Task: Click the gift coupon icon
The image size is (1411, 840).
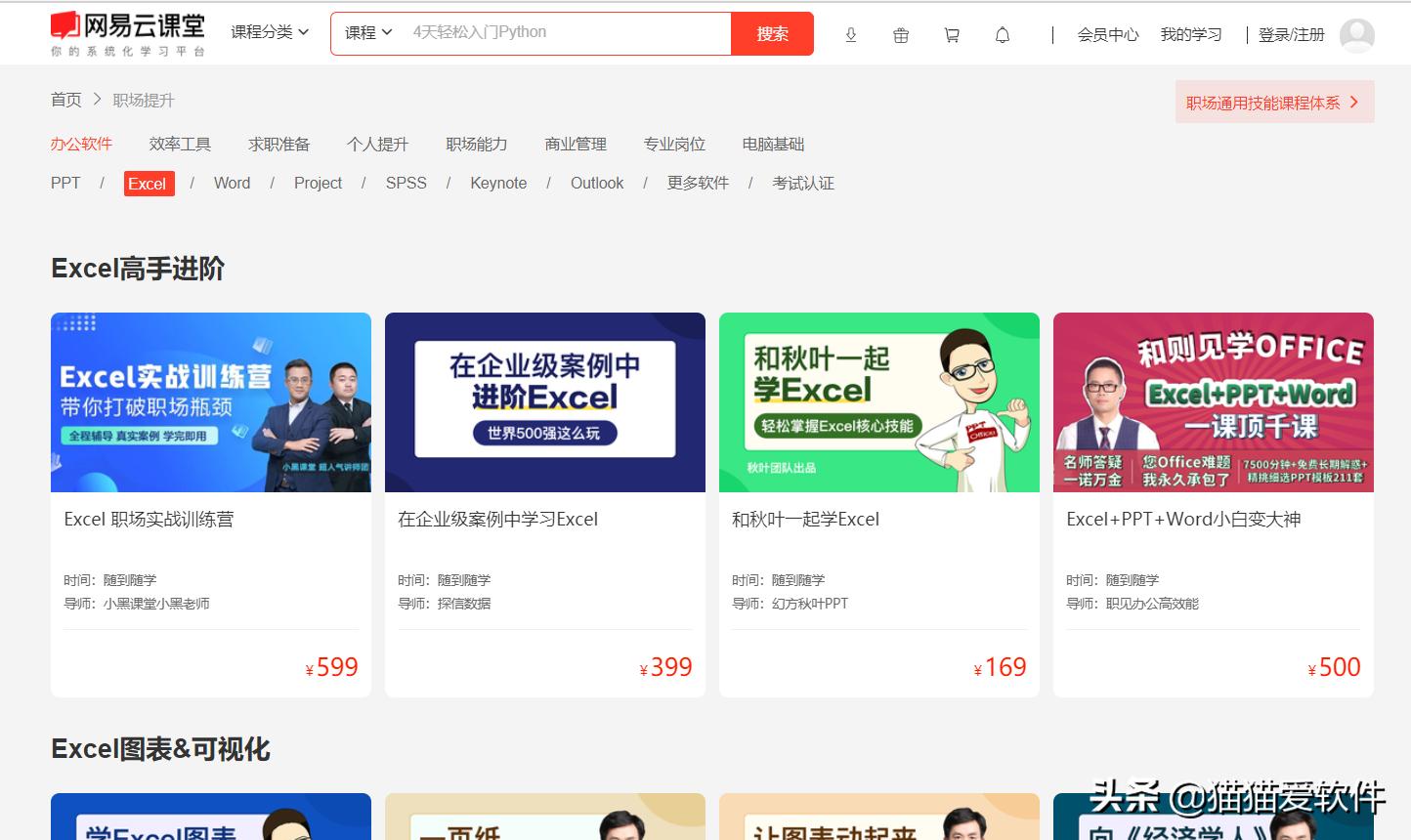Action: [901, 34]
